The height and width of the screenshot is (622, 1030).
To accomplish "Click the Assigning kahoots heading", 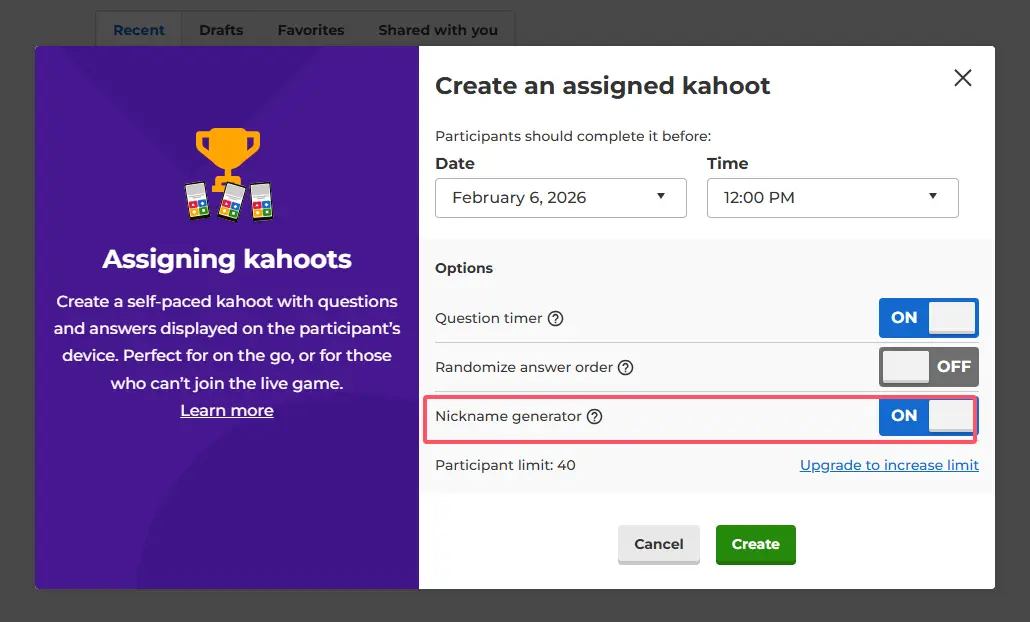I will coord(227,260).
